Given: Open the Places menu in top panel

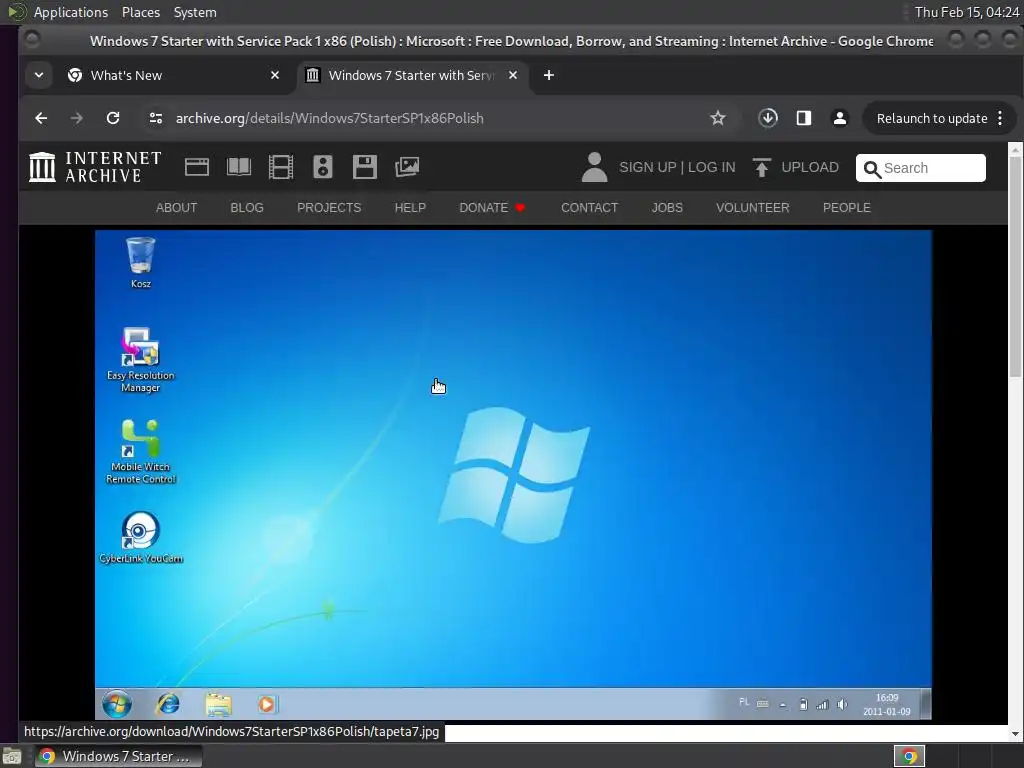Looking at the screenshot, I should (x=140, y=12).
